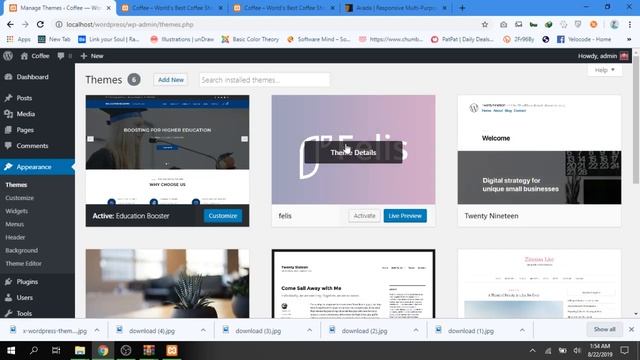Select the plant photo theme thumbnail
This screenshot has height=360, width=640.
(x=167, y=284)
